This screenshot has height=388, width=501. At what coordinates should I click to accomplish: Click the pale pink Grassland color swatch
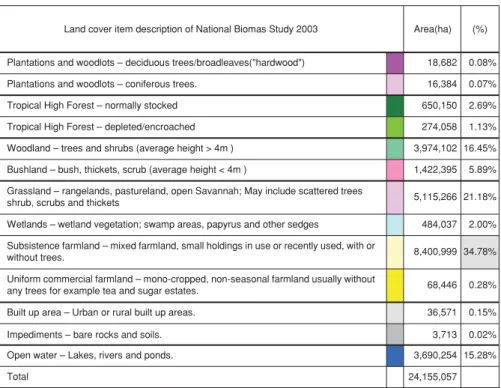[395, 198]
